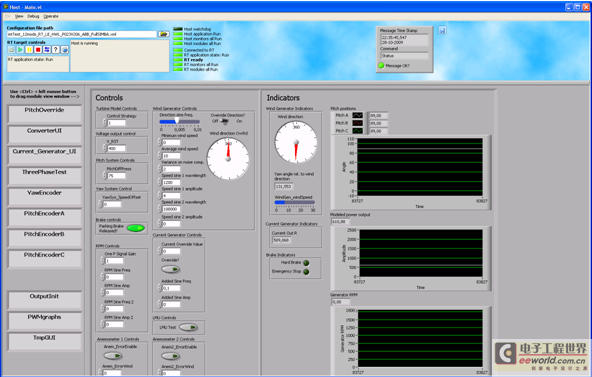592x377 pixels.
Task: Click the Yaw angle rel. to wind direction value
Action: (284, 186)
